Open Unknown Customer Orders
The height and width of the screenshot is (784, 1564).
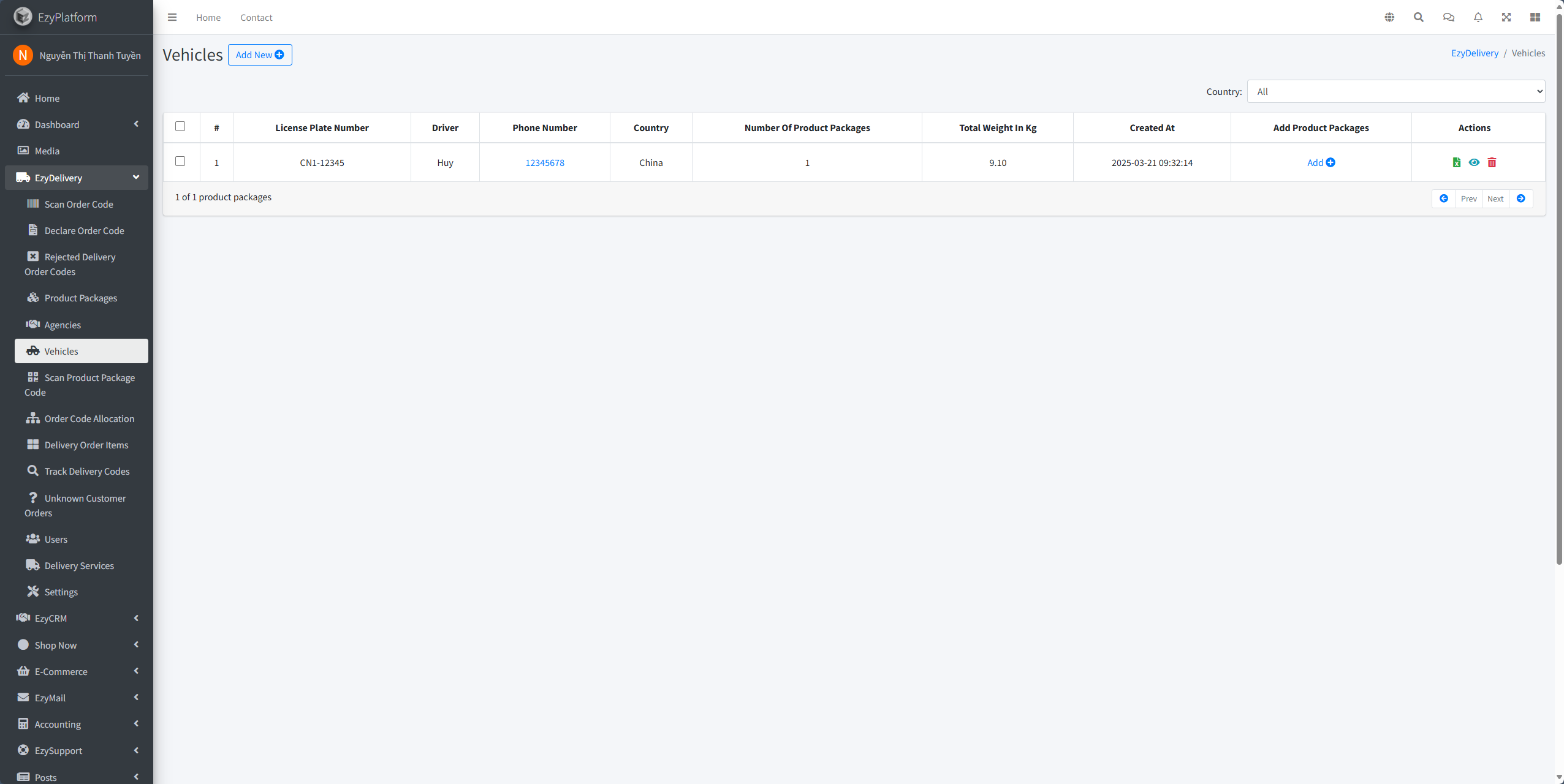(x=82, y=505)
